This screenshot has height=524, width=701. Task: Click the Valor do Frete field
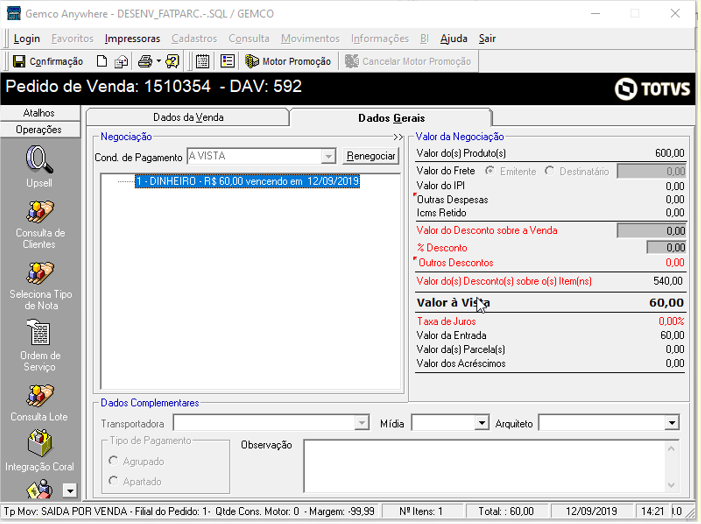651,171
